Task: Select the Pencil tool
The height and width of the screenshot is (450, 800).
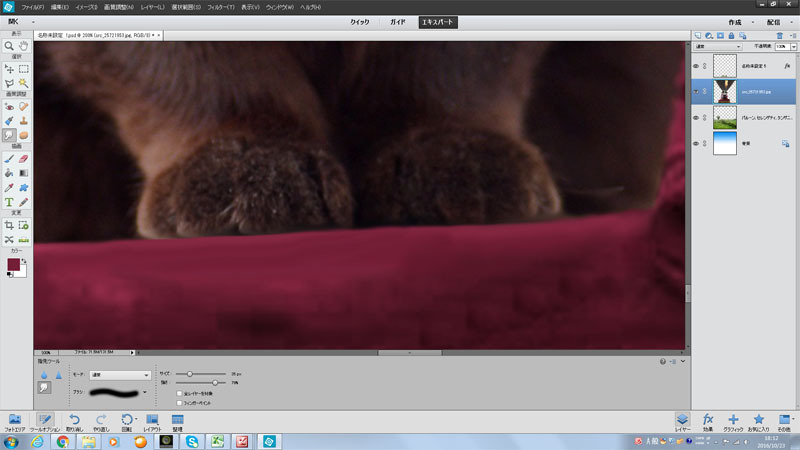Action: [x=23, y=202]
